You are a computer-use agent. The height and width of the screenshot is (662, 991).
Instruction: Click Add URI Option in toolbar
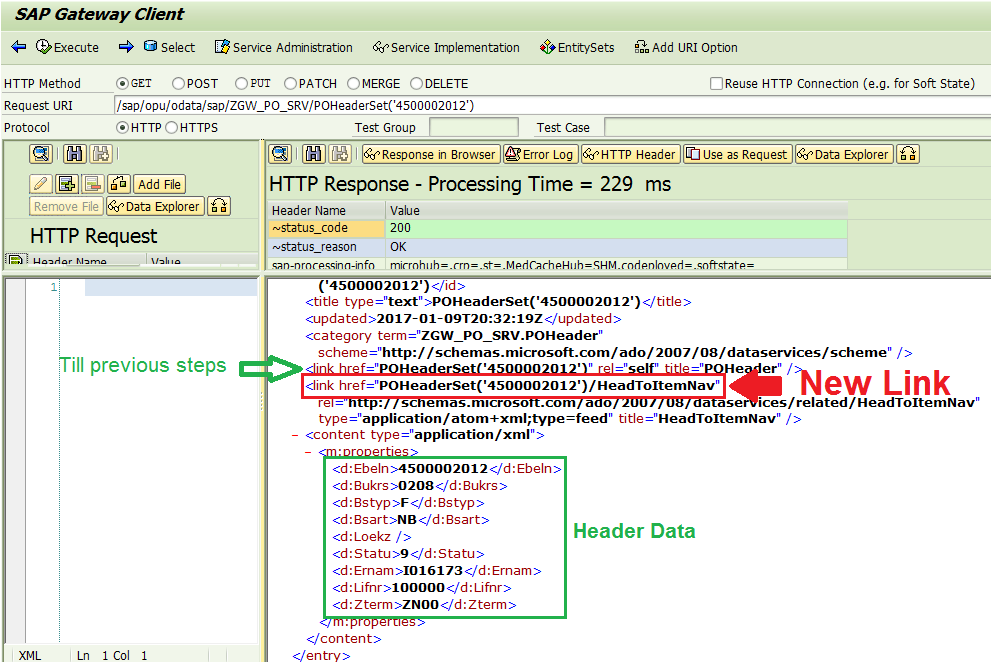[x=685, y=47]
